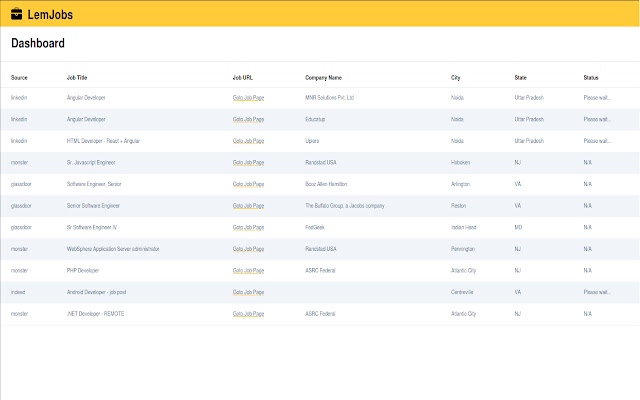Open Goto Job Page for HTML Developer row
Screen dimensions: 640x400
[248, 141]
